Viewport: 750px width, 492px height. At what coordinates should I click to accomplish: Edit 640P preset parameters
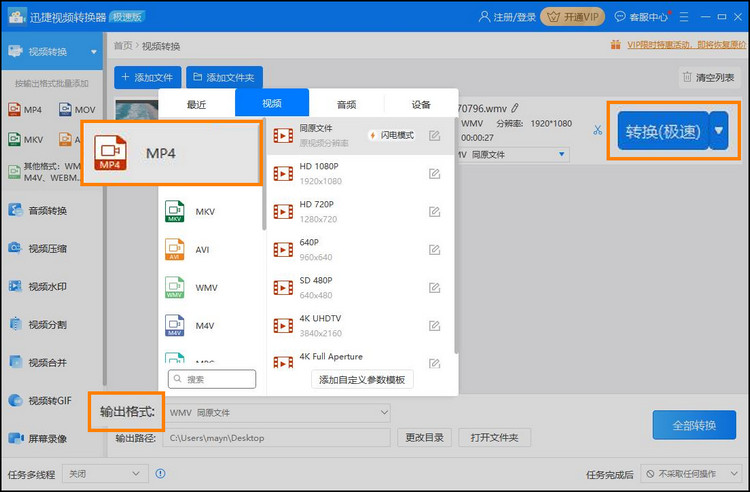(434, 250)
